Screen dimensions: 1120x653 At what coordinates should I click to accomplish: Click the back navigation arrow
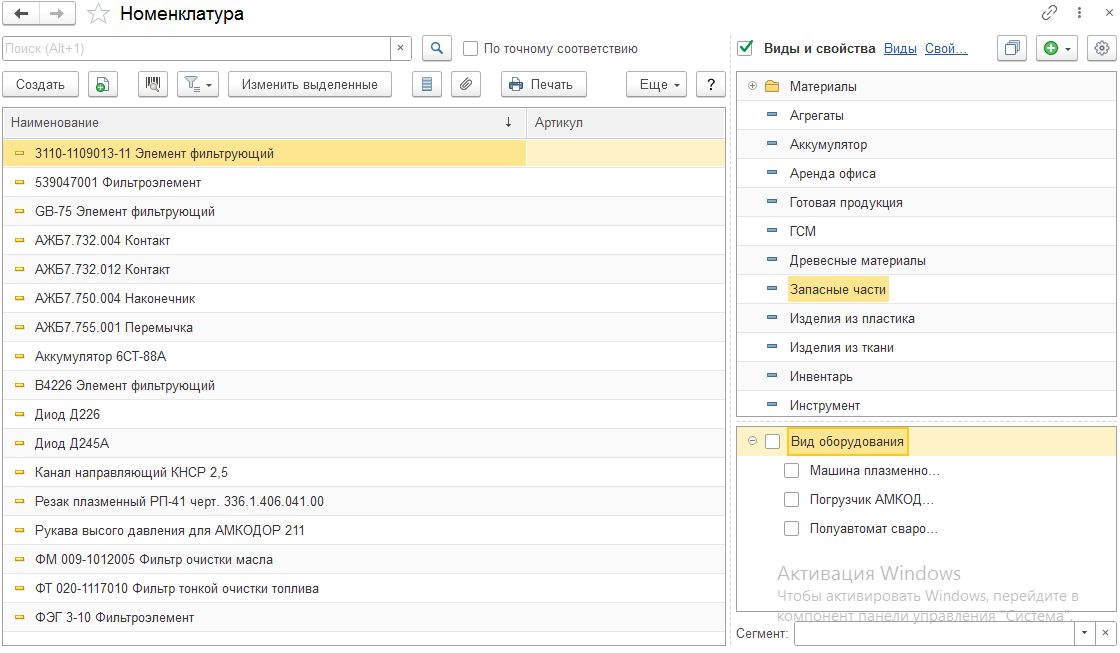pos(21,14)
